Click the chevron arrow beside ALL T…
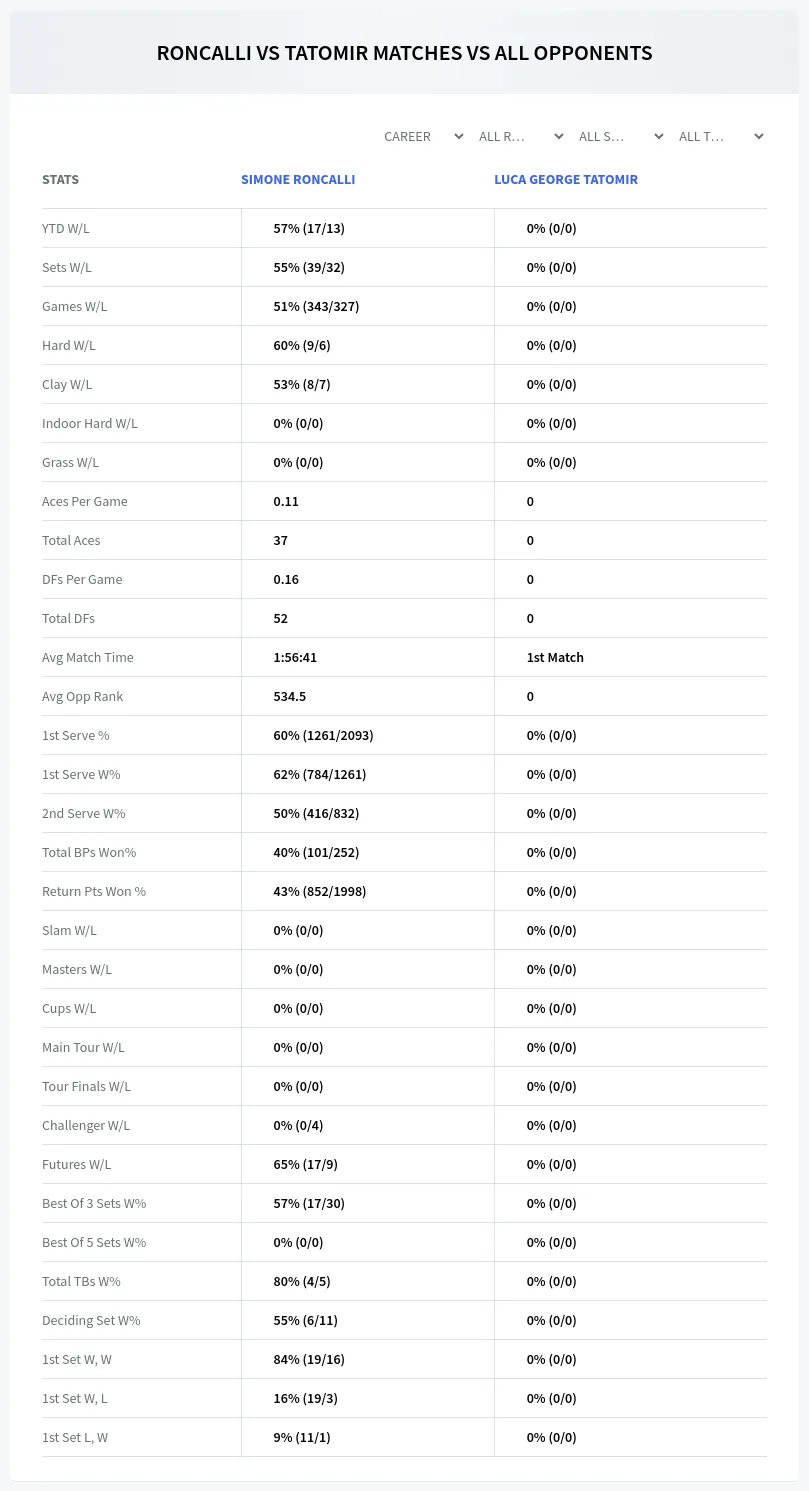 click(759, 136)
